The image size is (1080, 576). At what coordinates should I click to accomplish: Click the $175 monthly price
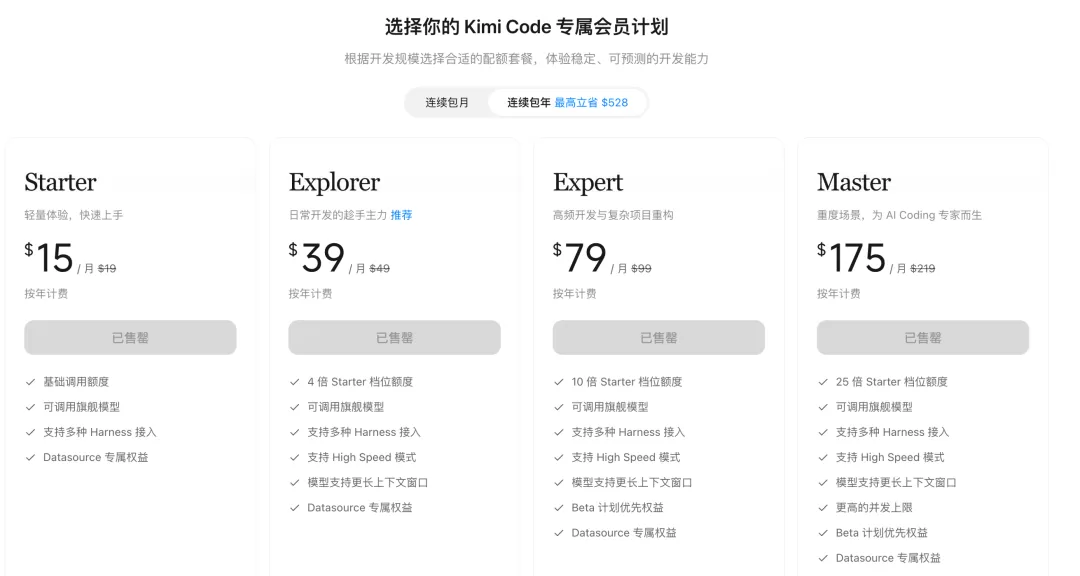click(851, 258)
